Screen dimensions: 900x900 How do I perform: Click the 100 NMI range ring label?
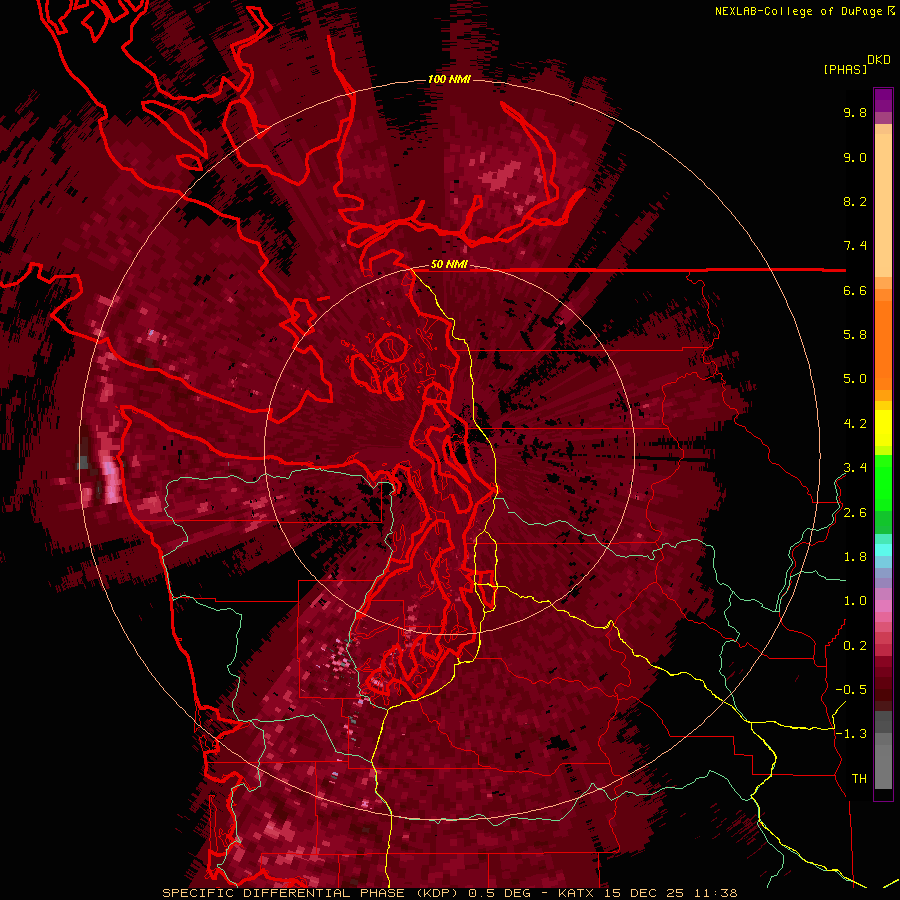(x=449, y=79)
